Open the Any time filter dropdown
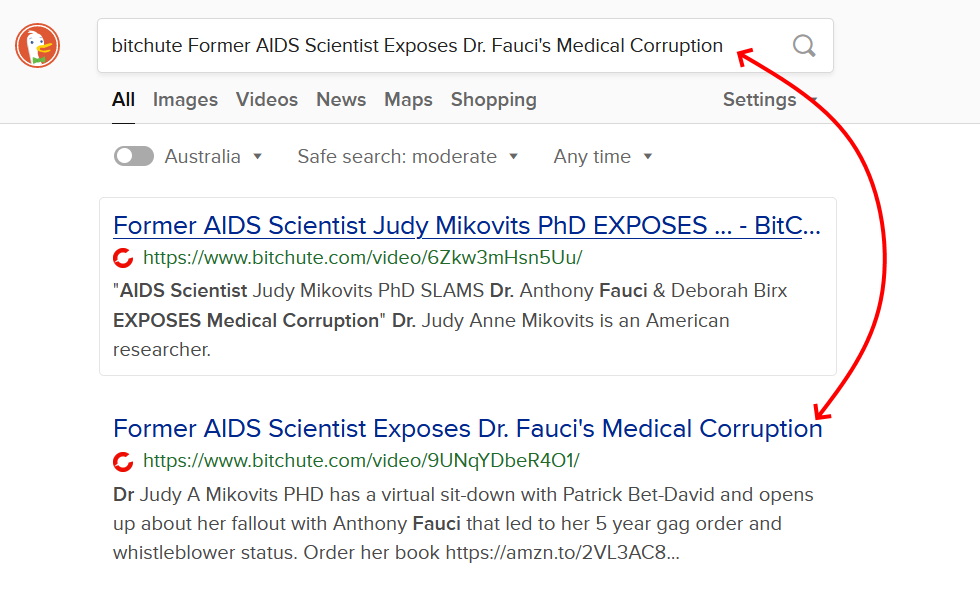Screen dimensions: 980x604 [x=603, y=156]
